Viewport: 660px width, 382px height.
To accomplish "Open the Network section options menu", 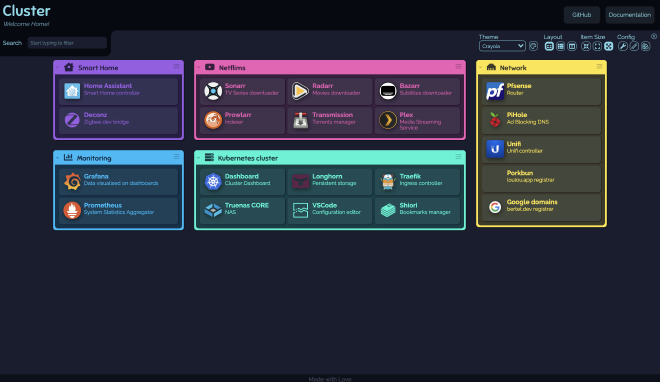I will pyautogui.click(x=599, y=66).
